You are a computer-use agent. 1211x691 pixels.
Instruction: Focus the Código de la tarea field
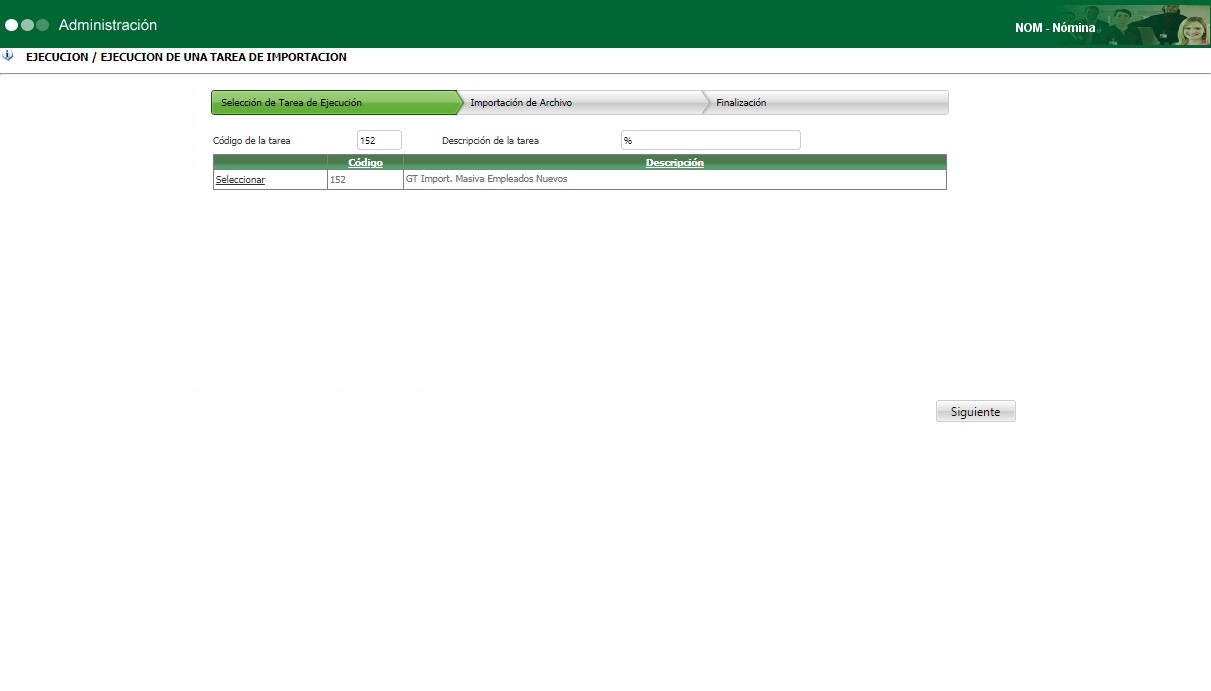pyautogui.click(x=379, y=141)
